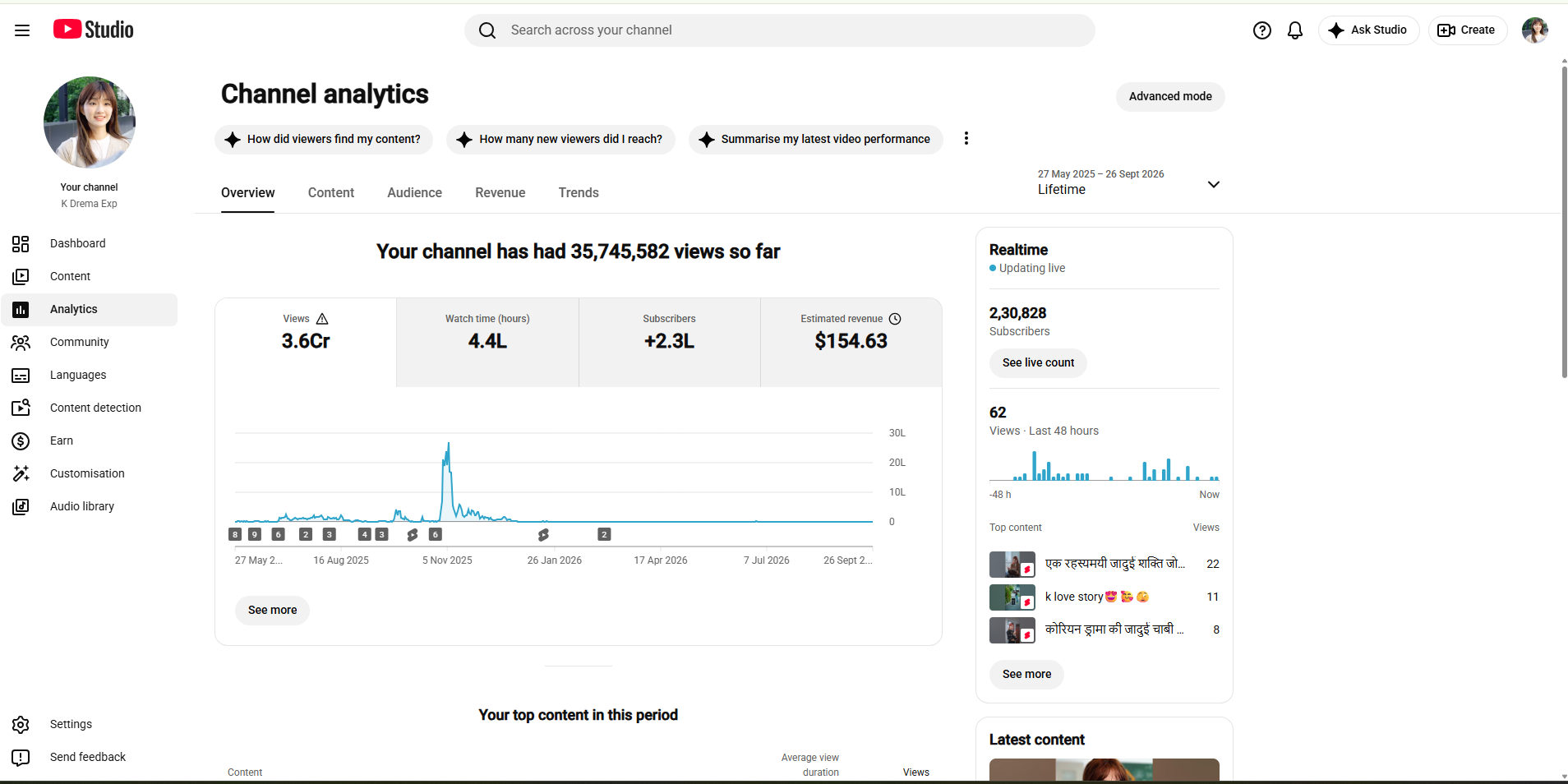This screenshot has width=1568, height=784.
Task: Open the account avatar menu
Action: (1534, 30)
